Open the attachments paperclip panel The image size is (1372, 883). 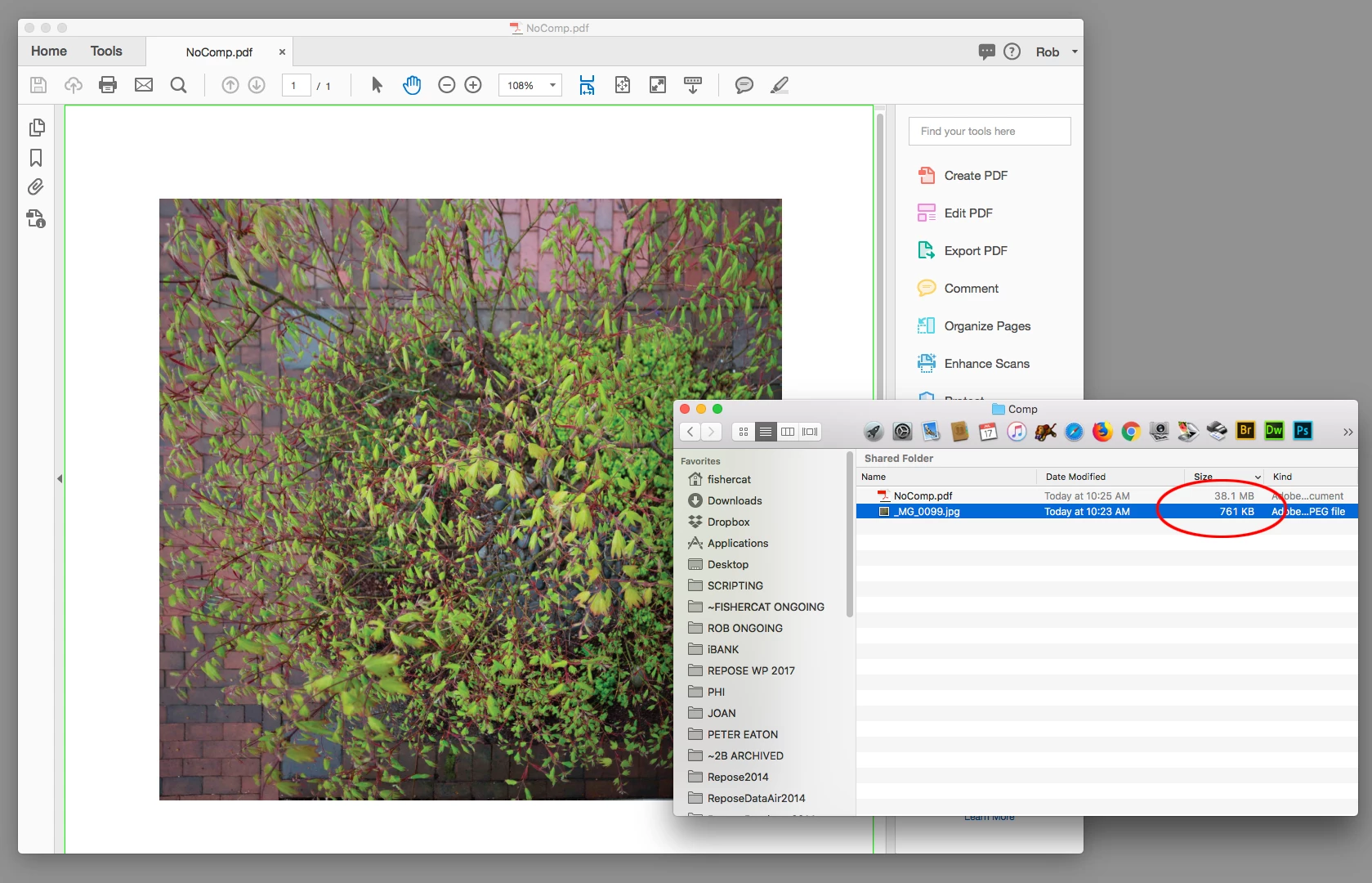point(36,187)
